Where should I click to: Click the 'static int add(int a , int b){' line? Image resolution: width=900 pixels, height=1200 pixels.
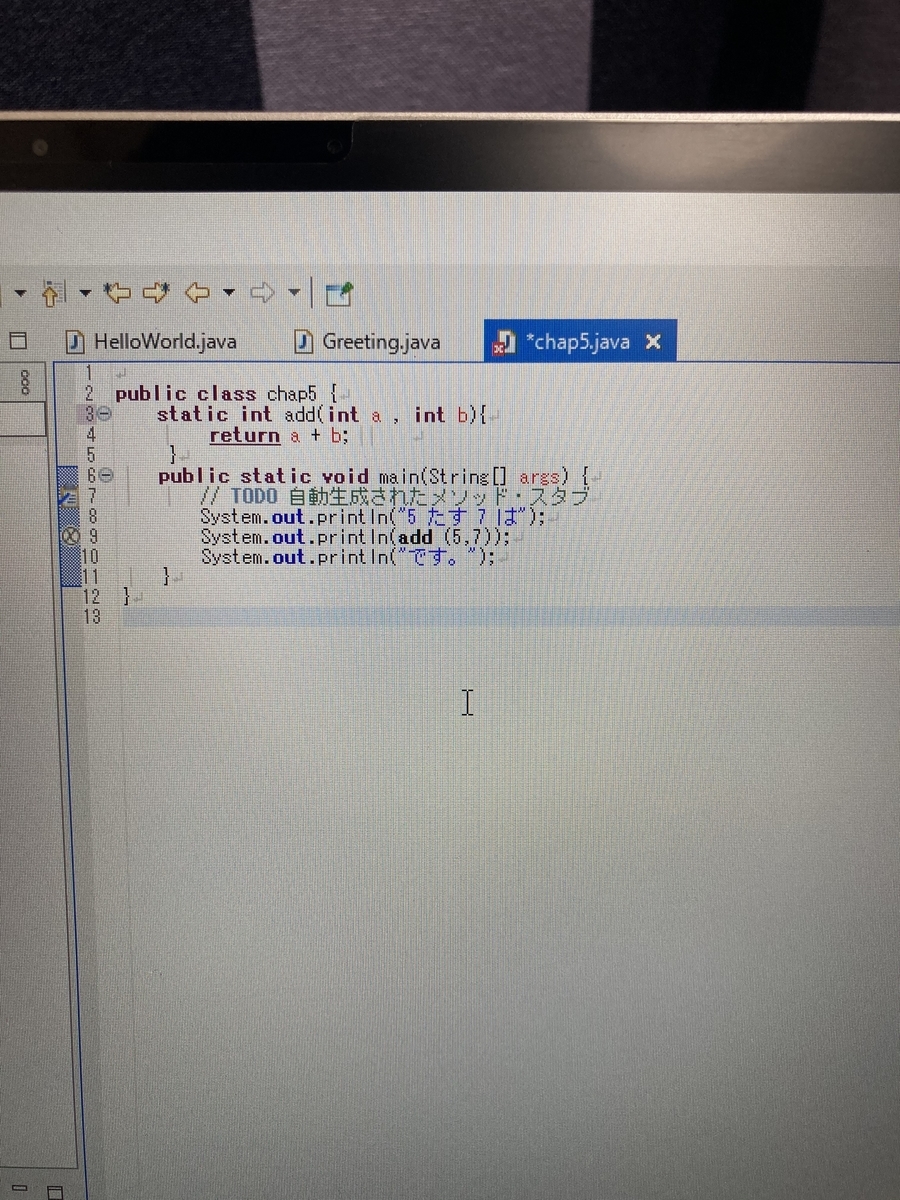(320, 414)
